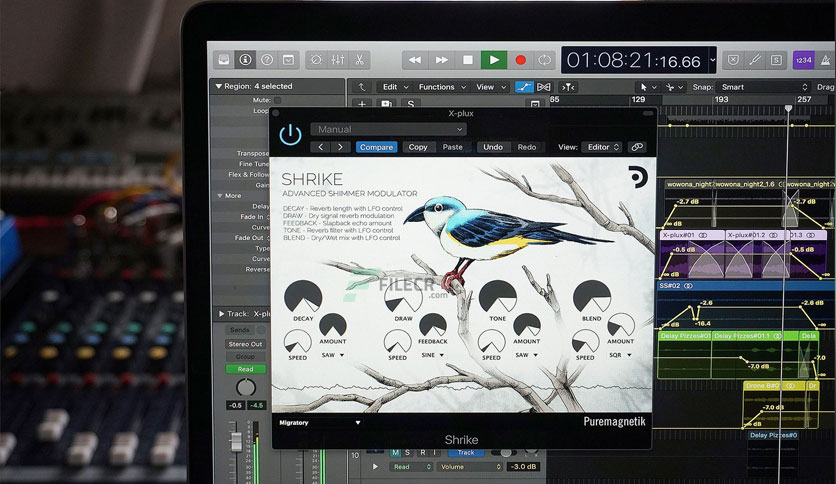
Task: Click the red Record button
Action: click(520, 60)
